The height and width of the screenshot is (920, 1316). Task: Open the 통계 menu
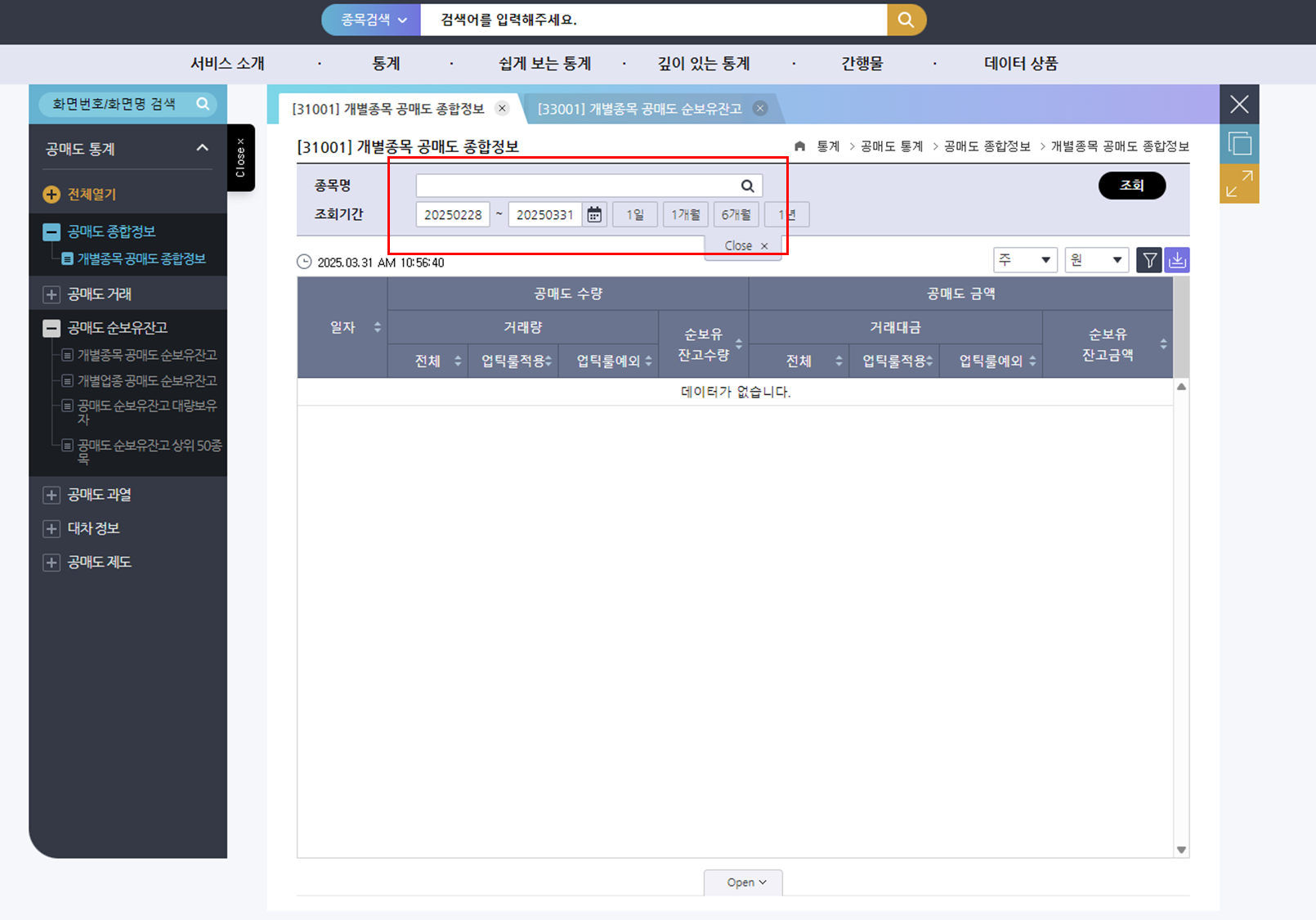(x=386, y=63)
